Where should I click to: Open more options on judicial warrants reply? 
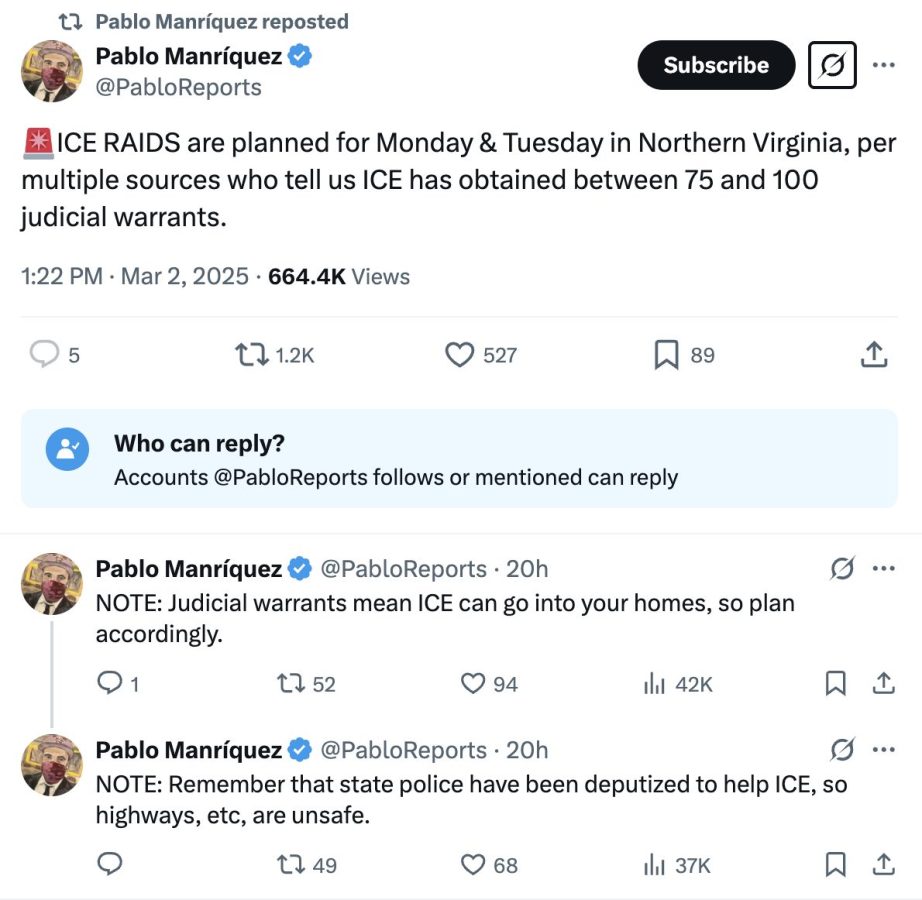click(884, 569)
